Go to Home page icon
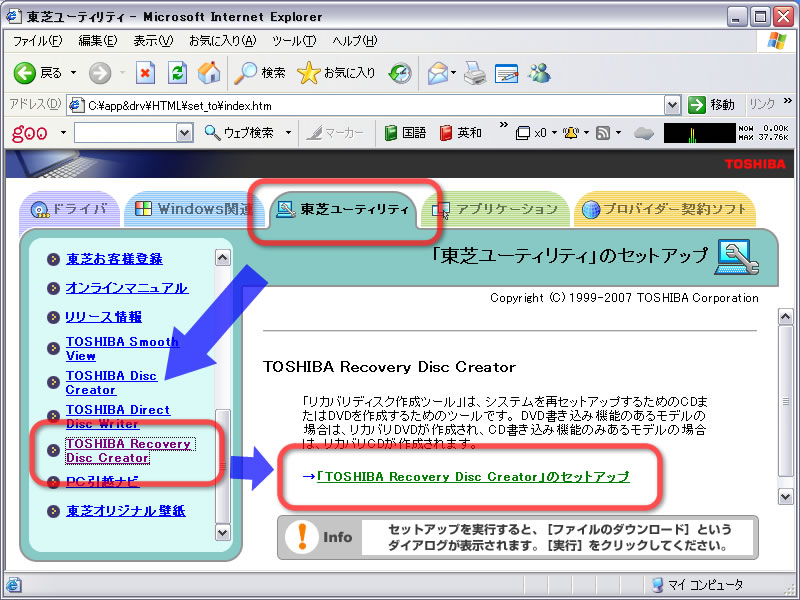The image size is (800, 600). 209,73
